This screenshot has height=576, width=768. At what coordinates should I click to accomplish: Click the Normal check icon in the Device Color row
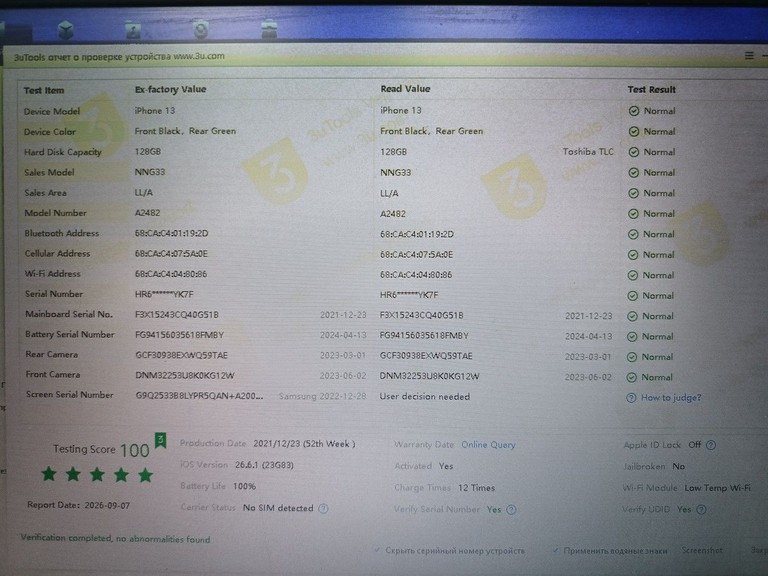click(634, 132)
